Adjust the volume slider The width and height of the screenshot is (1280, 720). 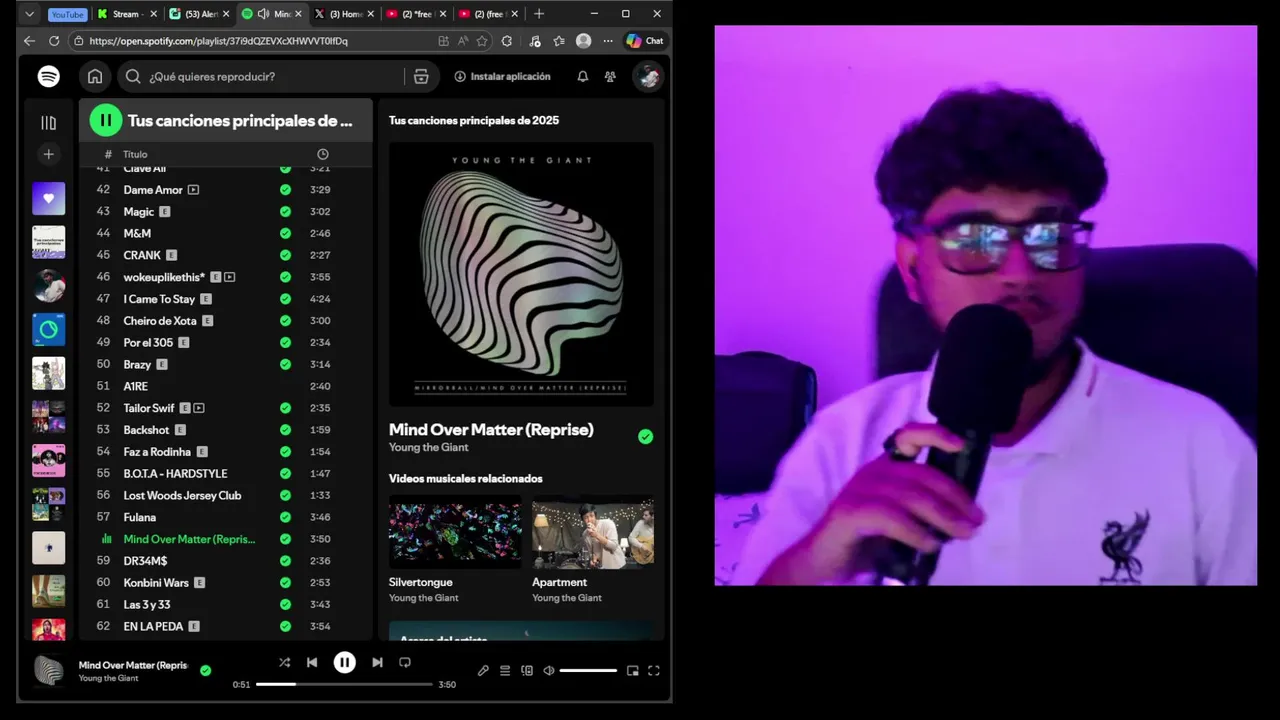click(588, 671)
